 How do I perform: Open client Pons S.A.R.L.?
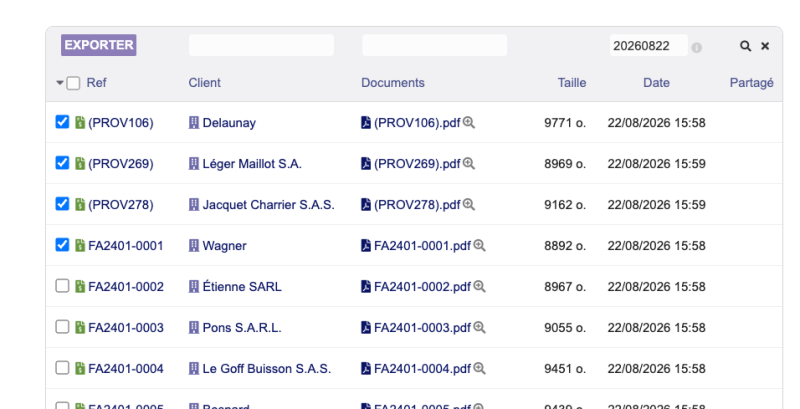[x=242, y=328]
